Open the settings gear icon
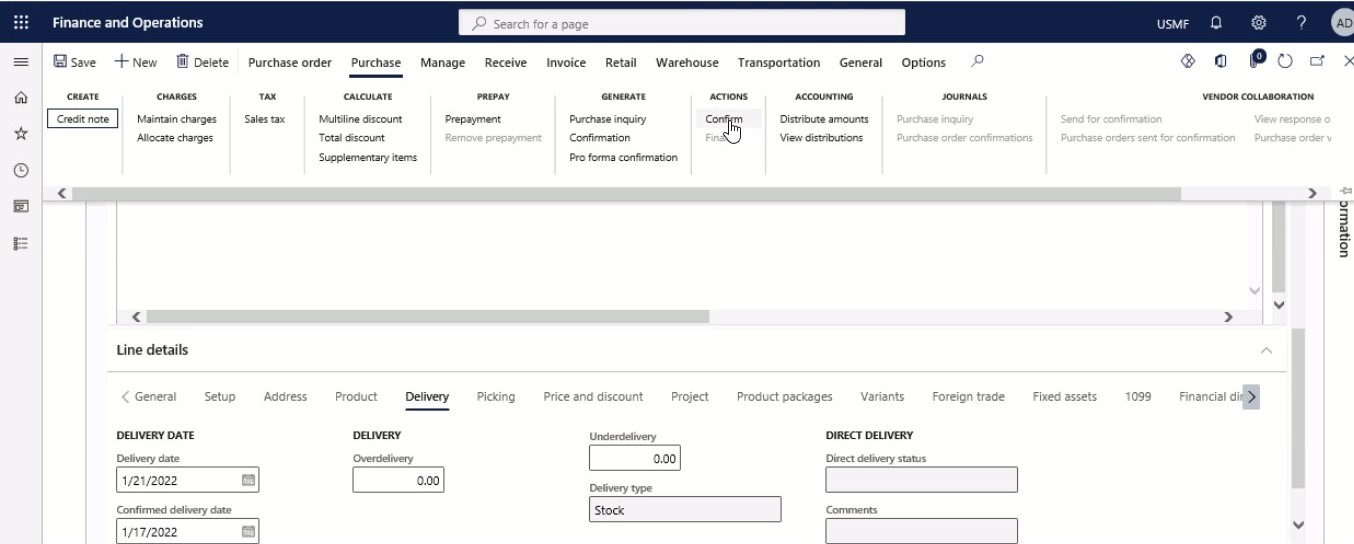The width and height of the screenshot is (1354, 544). tap(1259, 22)
